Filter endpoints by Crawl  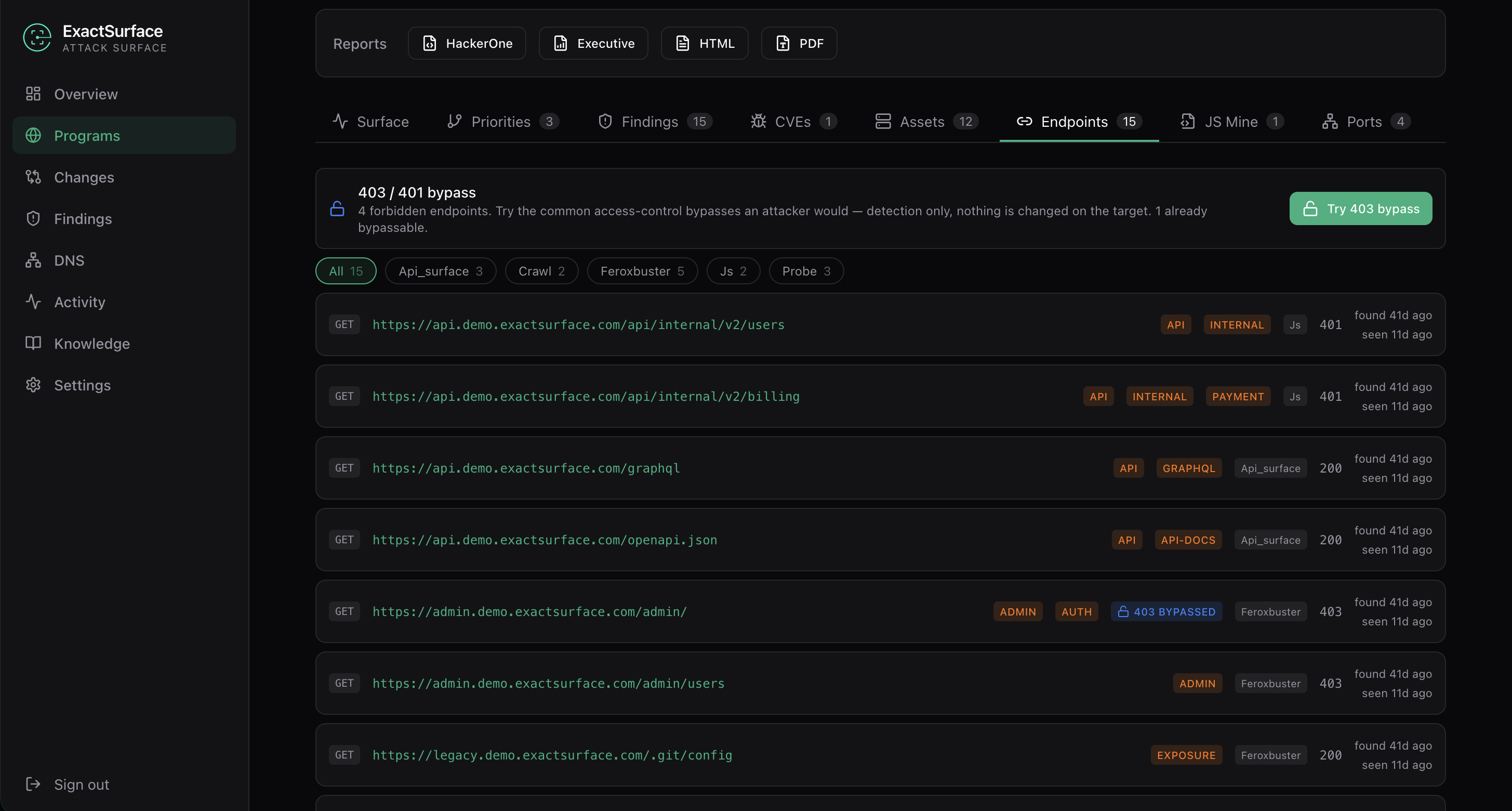pos(542,271)
